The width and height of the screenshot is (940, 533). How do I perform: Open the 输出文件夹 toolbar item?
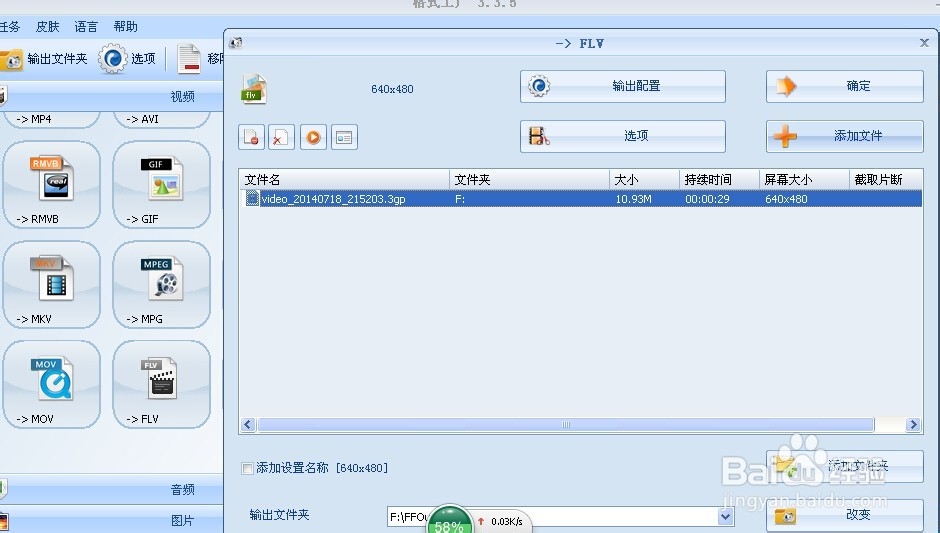click(44, 59)
